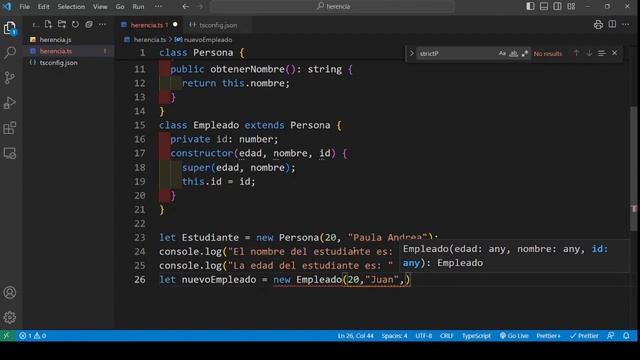Open the Source Control view
Image resolution: width=640 pixels, height=360 pixels.
[x=10, y=78]
